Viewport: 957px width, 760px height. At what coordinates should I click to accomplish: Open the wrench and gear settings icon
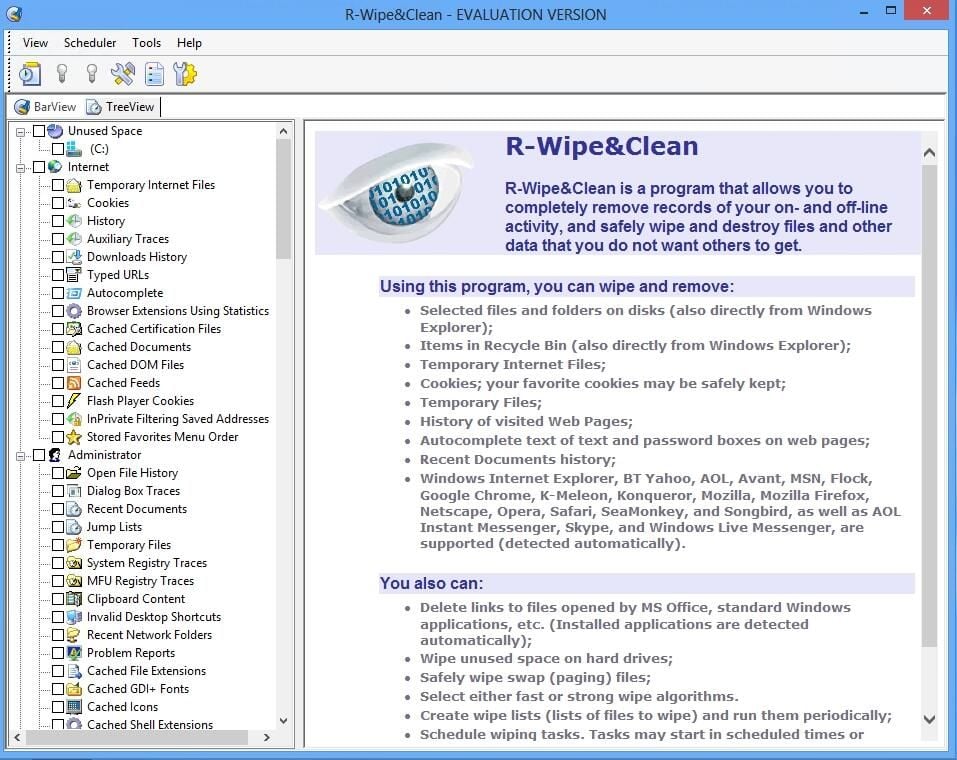[x=185, y=74]
